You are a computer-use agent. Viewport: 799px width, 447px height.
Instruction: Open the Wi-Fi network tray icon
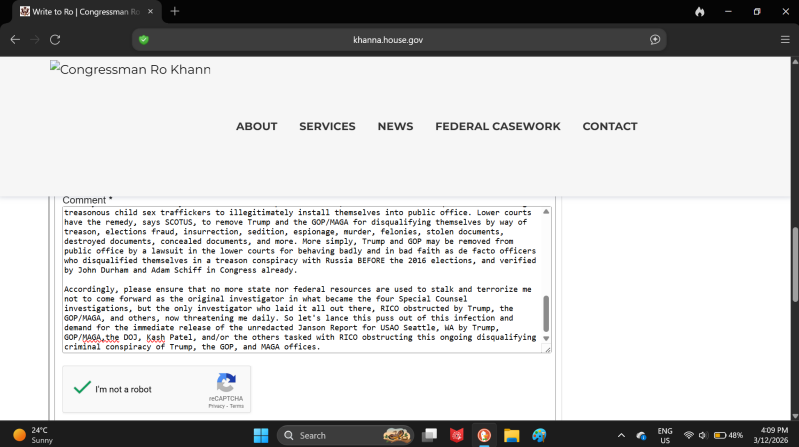[688, 435]
